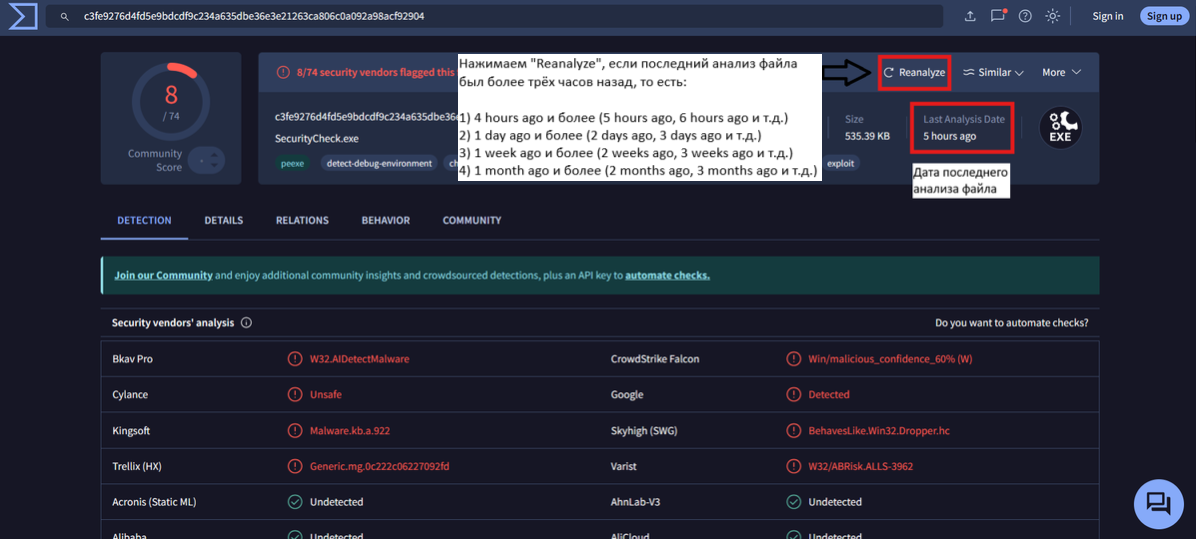
Task: Open the upload file icon
Action: 970,16
